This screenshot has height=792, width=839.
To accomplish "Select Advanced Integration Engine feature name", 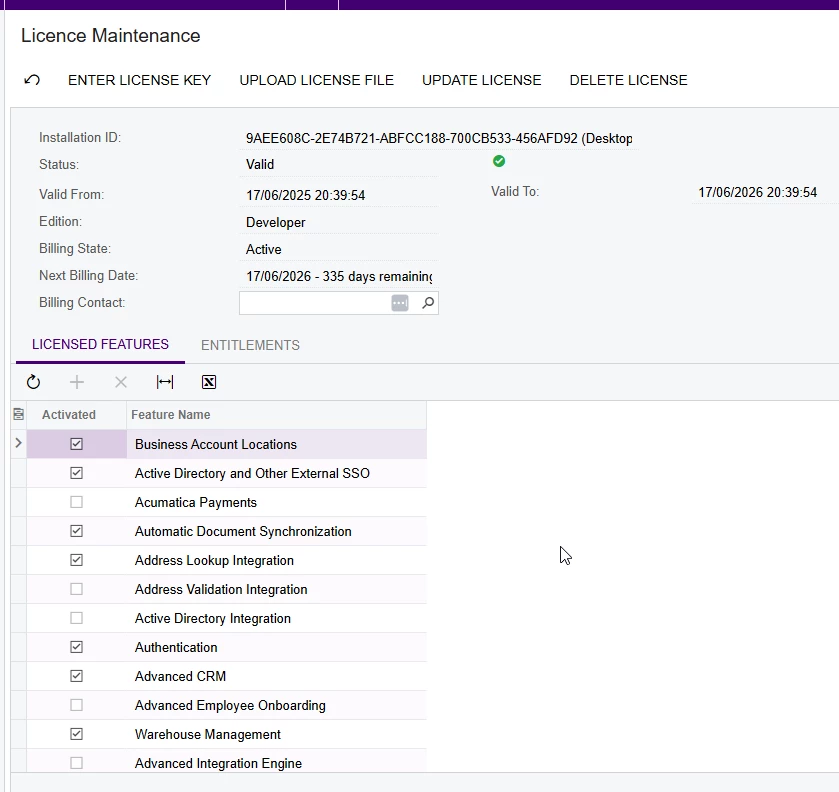I will (218, 763).
